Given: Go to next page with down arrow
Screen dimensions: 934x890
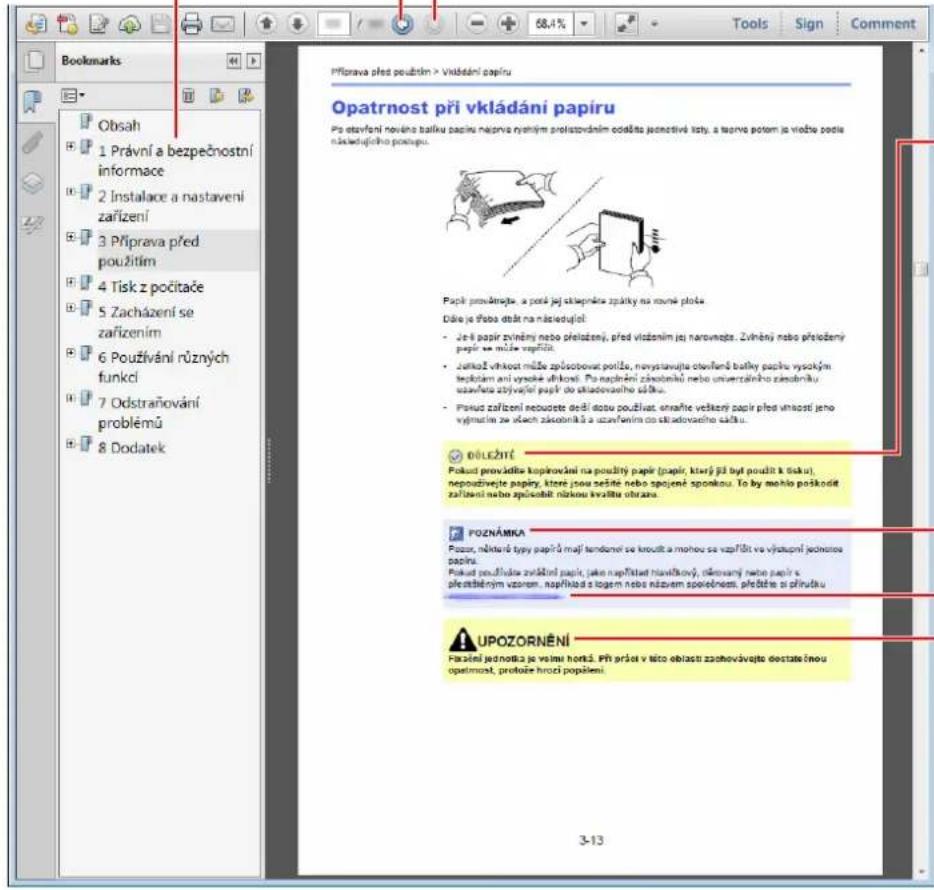Looking at the screenshot, I should tap(297, 24).
